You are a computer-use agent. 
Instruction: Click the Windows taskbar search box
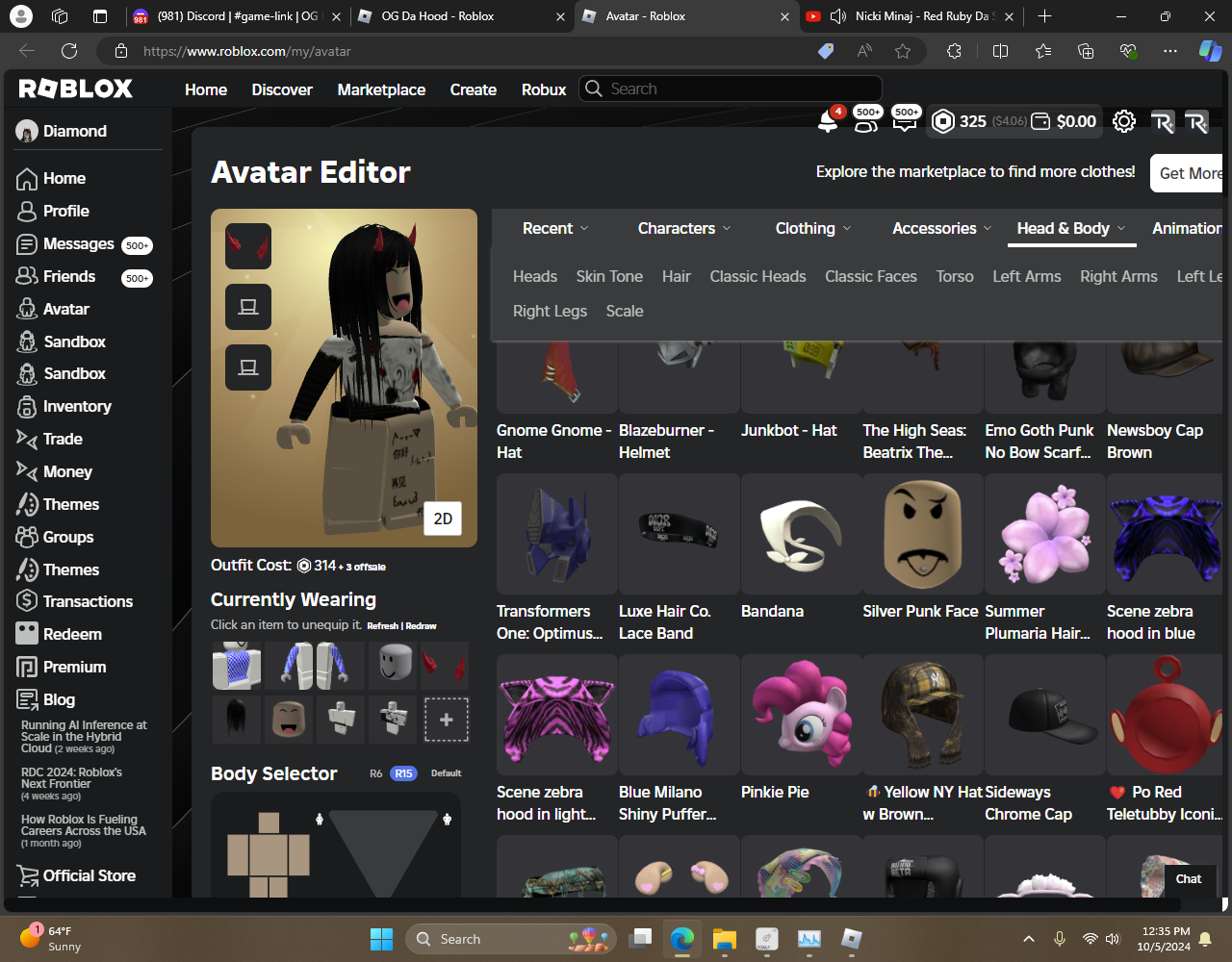[x=511, y=939]
